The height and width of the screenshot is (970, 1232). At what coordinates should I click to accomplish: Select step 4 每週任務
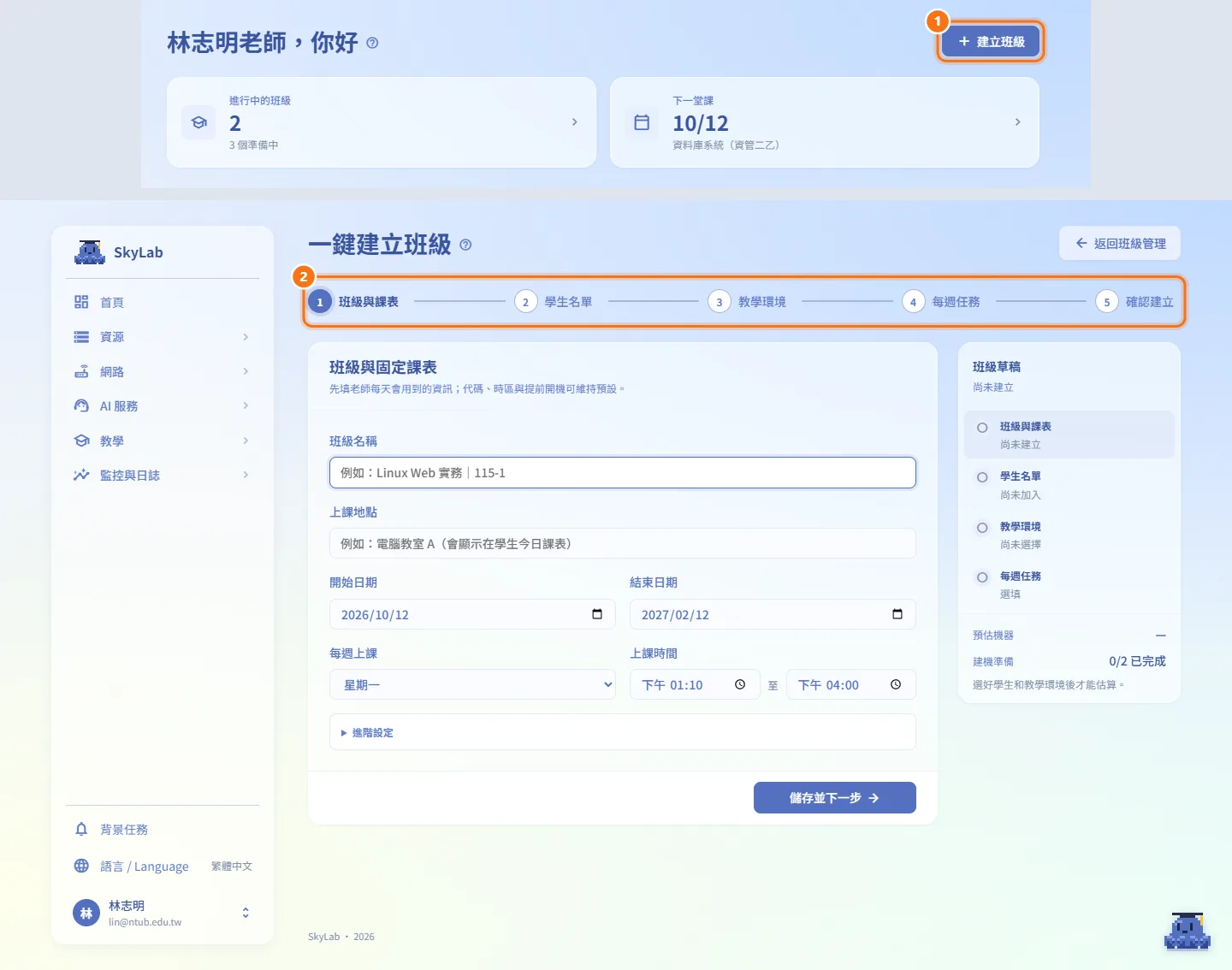tap(941, 302)
